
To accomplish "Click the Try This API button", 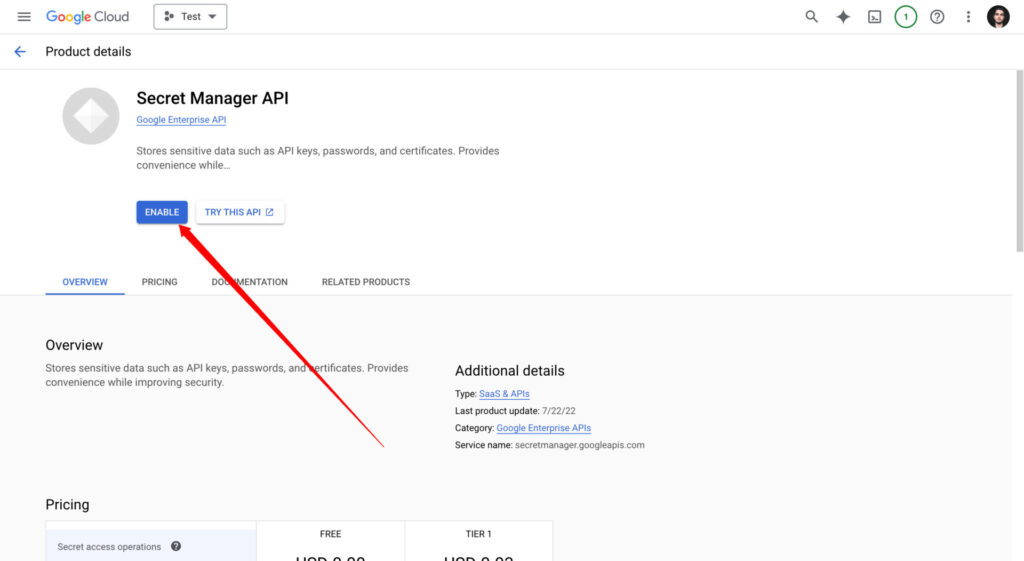I will (x=240, y=212).
